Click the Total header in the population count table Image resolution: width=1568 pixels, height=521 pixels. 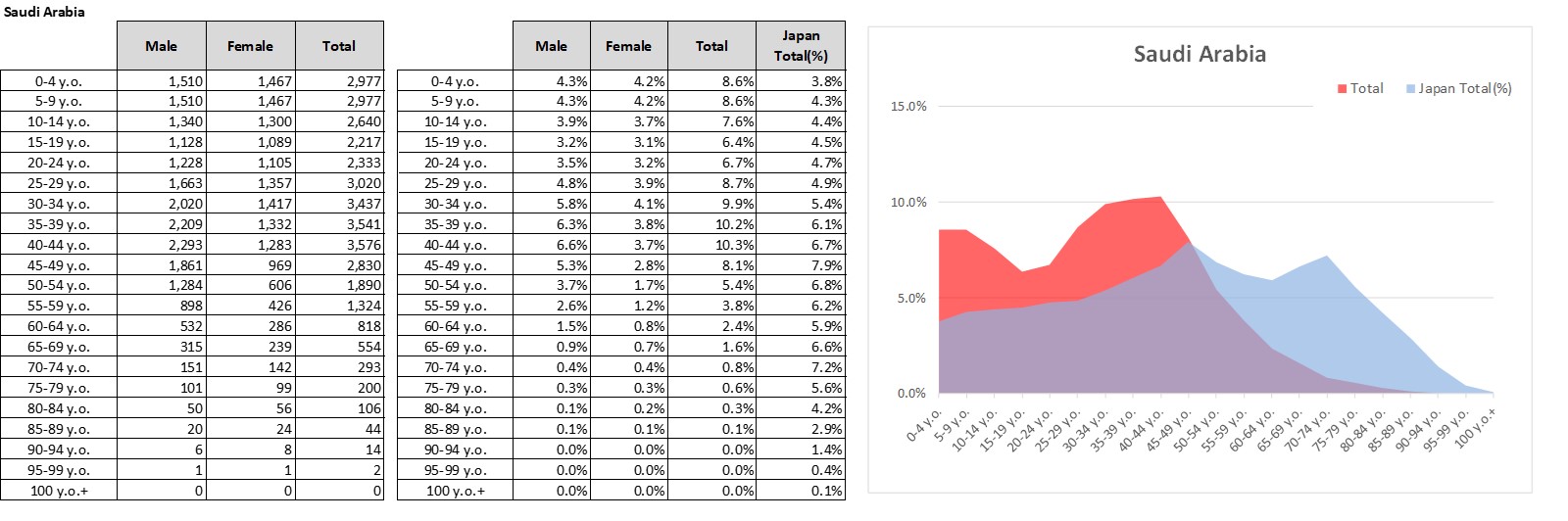click(x=338, y=46)
